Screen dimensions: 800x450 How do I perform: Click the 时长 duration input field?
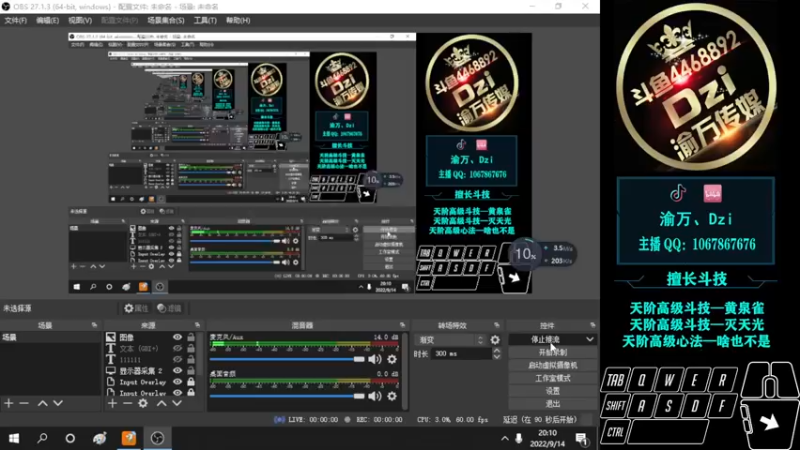(x=462, y=354)
